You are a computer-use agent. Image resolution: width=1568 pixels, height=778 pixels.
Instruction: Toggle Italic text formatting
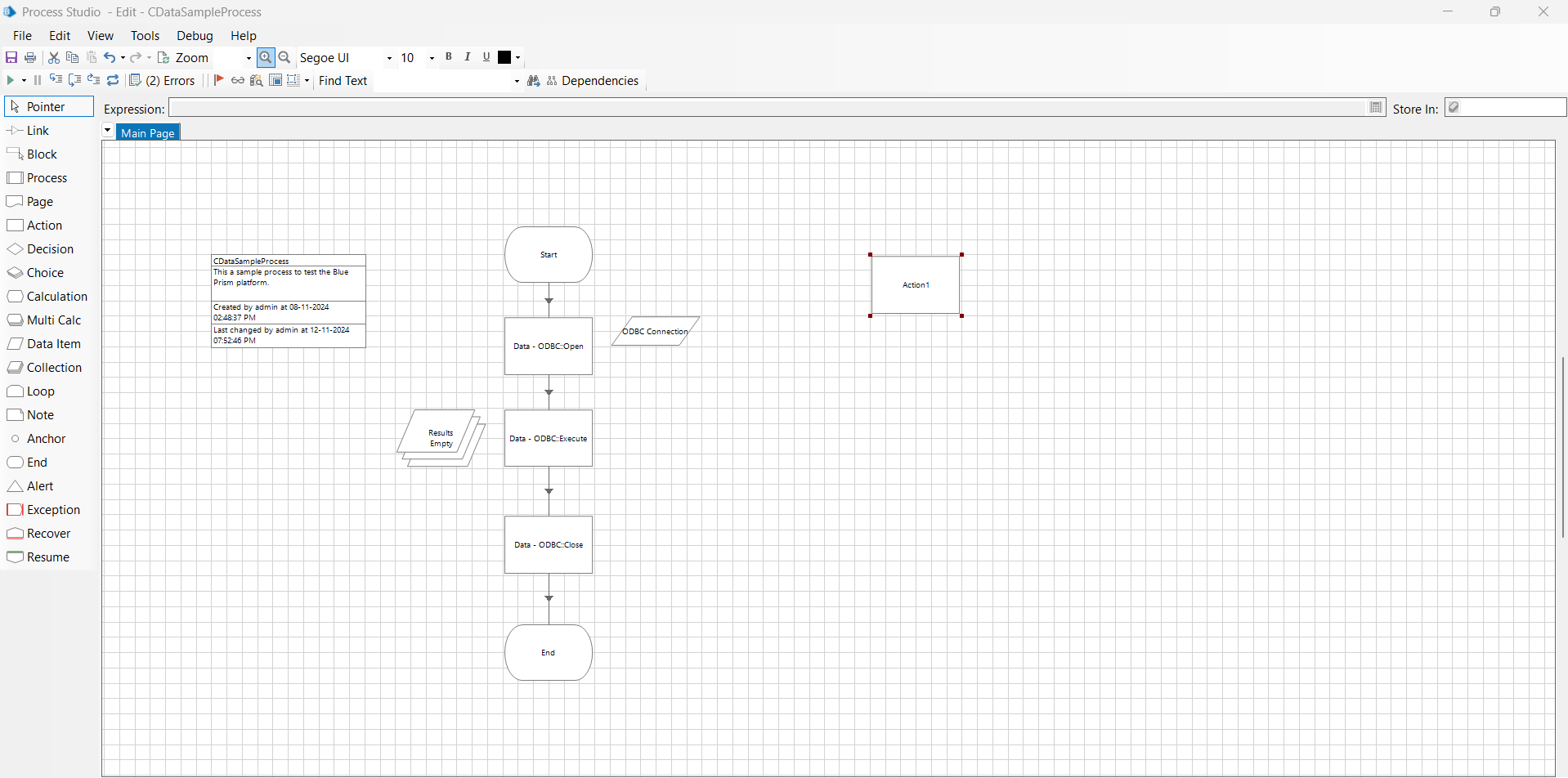[467, 57]
